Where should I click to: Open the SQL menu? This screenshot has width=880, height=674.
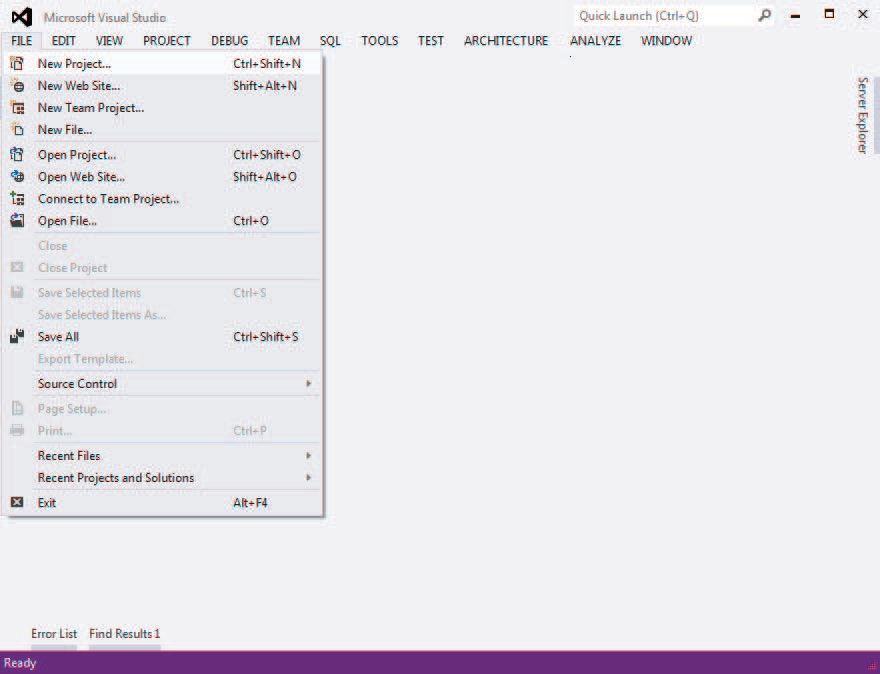pos(330,41)
